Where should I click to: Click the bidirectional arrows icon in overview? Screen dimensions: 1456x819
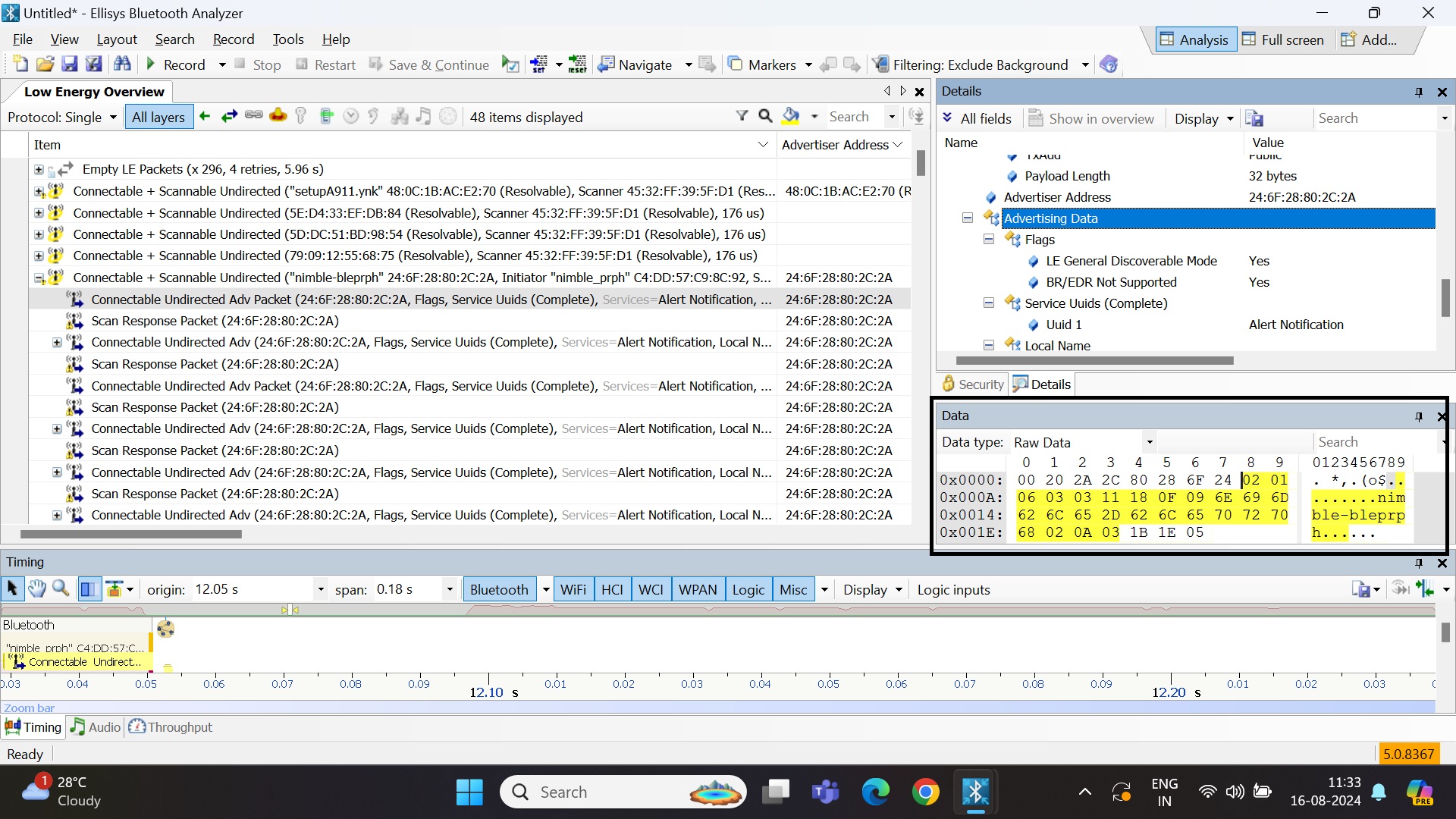[x=229, y=116]
